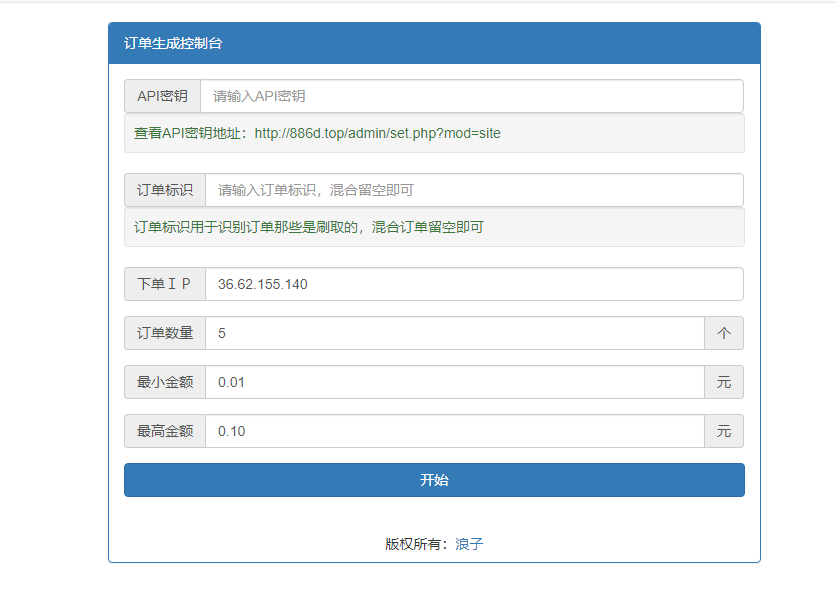Click the API密钥 label prefix
Screen dimensions: 836x607
(x=164, y=96)
